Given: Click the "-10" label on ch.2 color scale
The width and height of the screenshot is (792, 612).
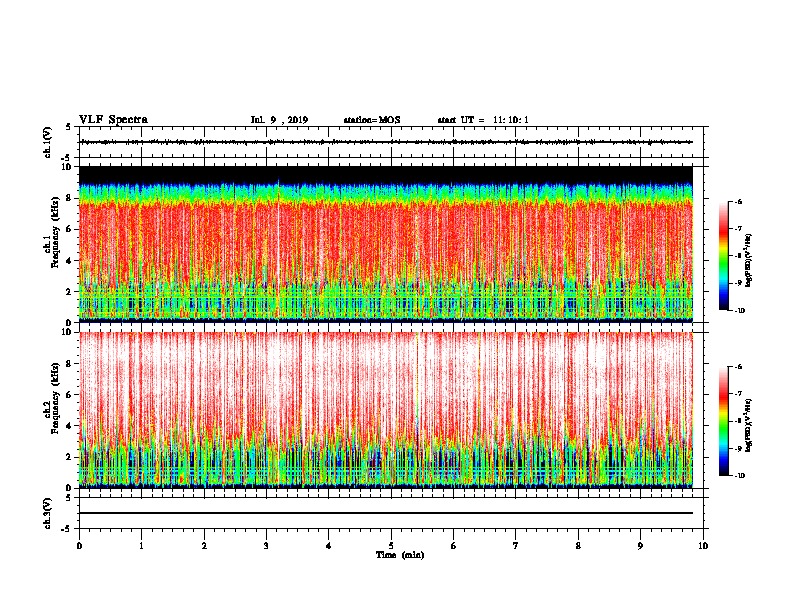Looking at the screenshot, I should coord(739,476).
